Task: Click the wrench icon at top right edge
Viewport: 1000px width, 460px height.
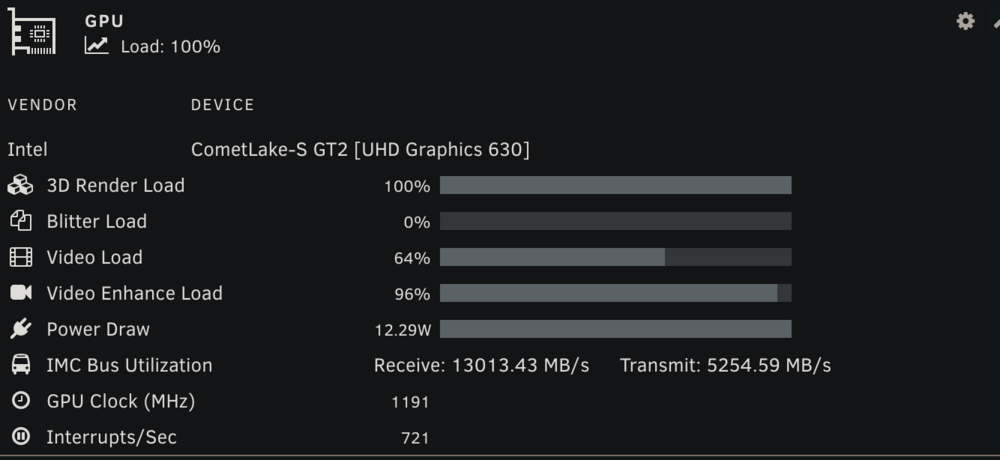Action: [996, 22]
